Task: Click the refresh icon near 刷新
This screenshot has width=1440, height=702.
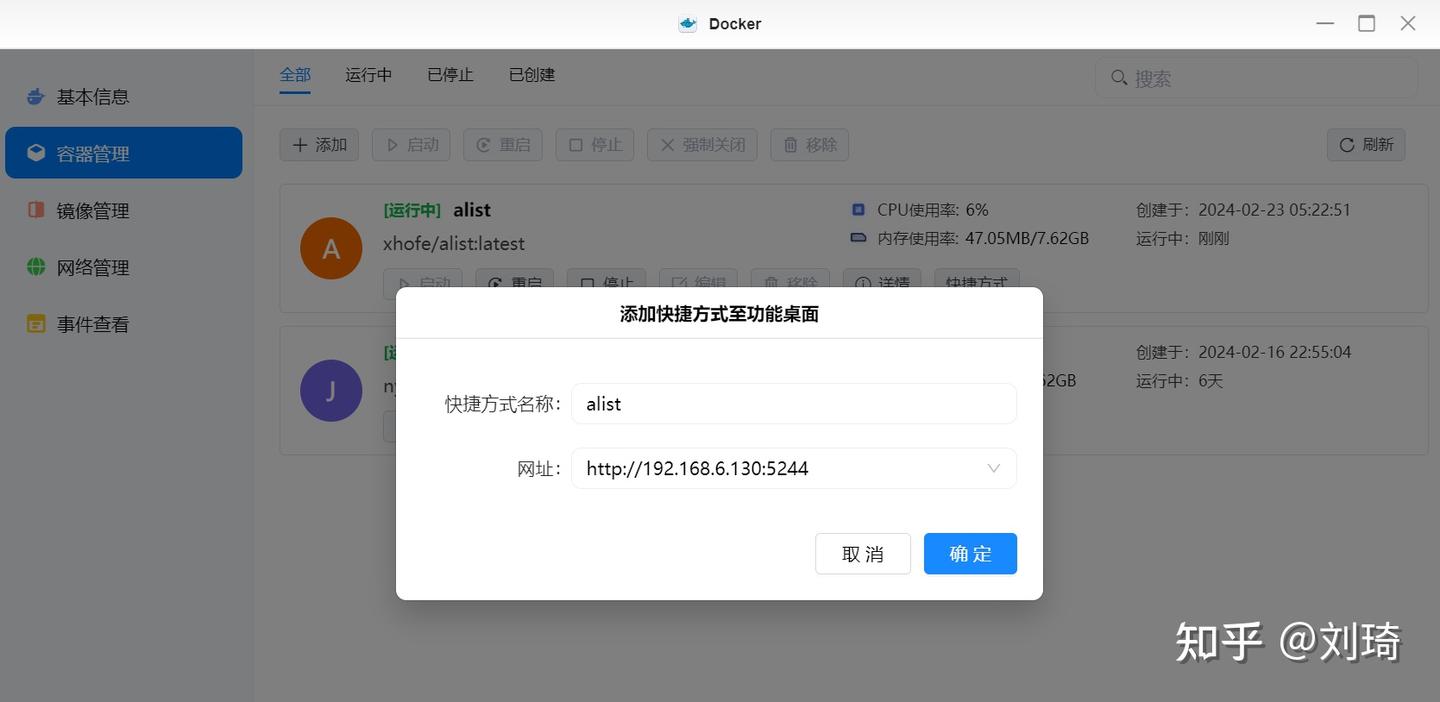Action: [x=1347, y=144]
